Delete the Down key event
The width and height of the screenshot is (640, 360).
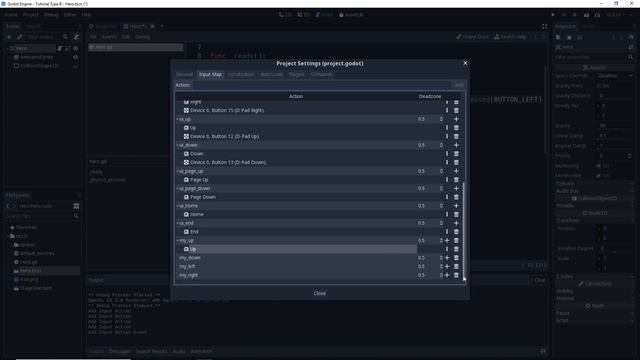click(x=456, y=154)
